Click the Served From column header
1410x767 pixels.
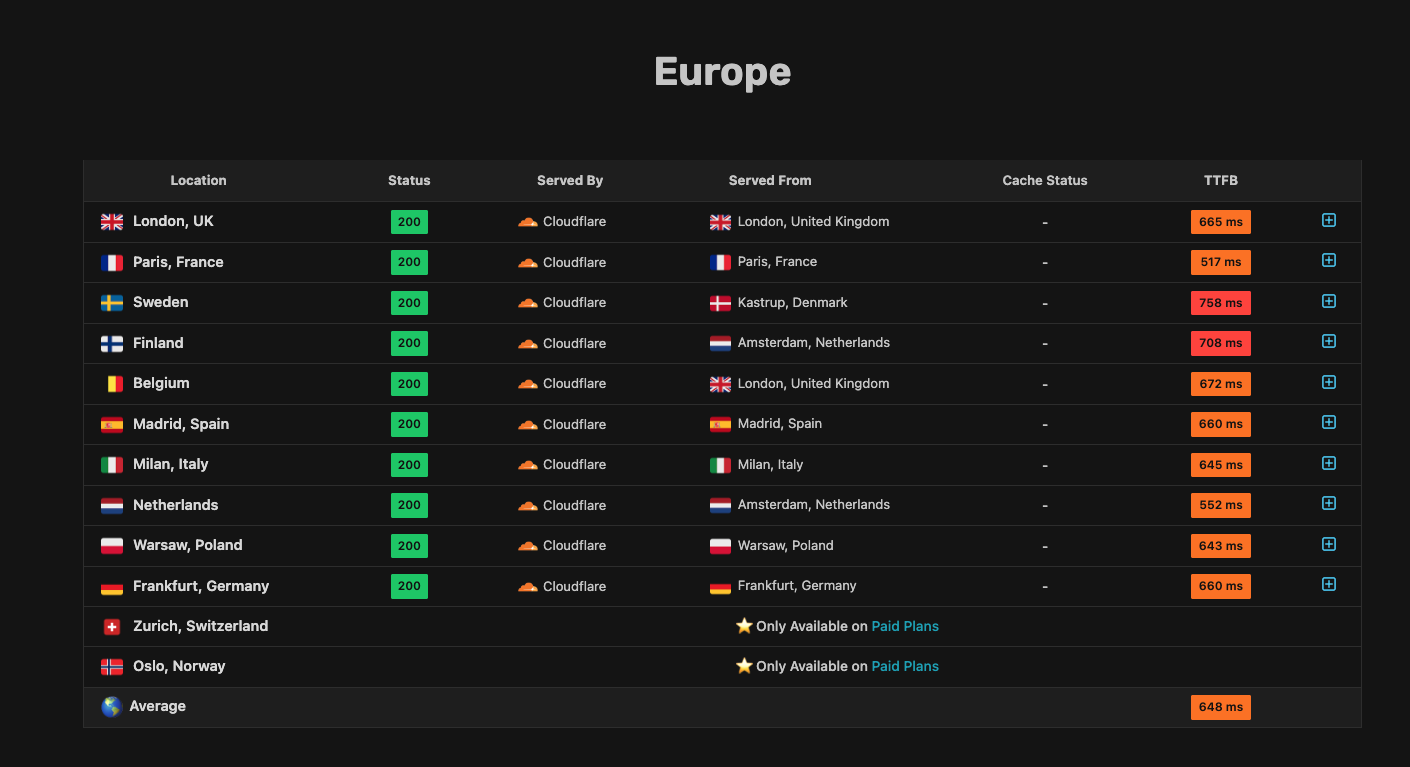click(770, 181)
